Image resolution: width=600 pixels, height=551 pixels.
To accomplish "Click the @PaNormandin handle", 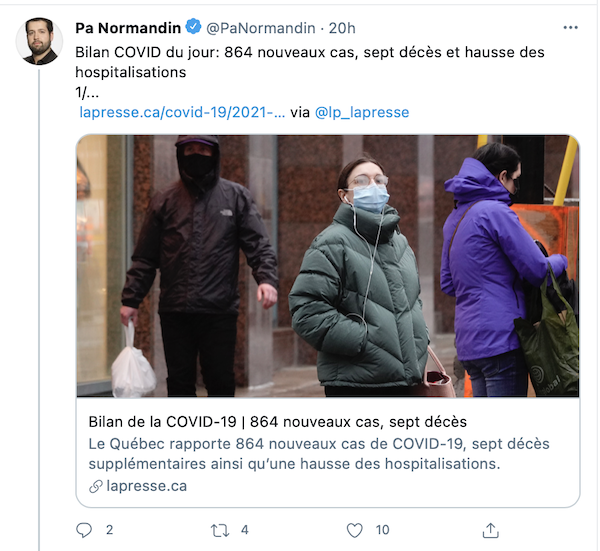I will click(261, 28).
